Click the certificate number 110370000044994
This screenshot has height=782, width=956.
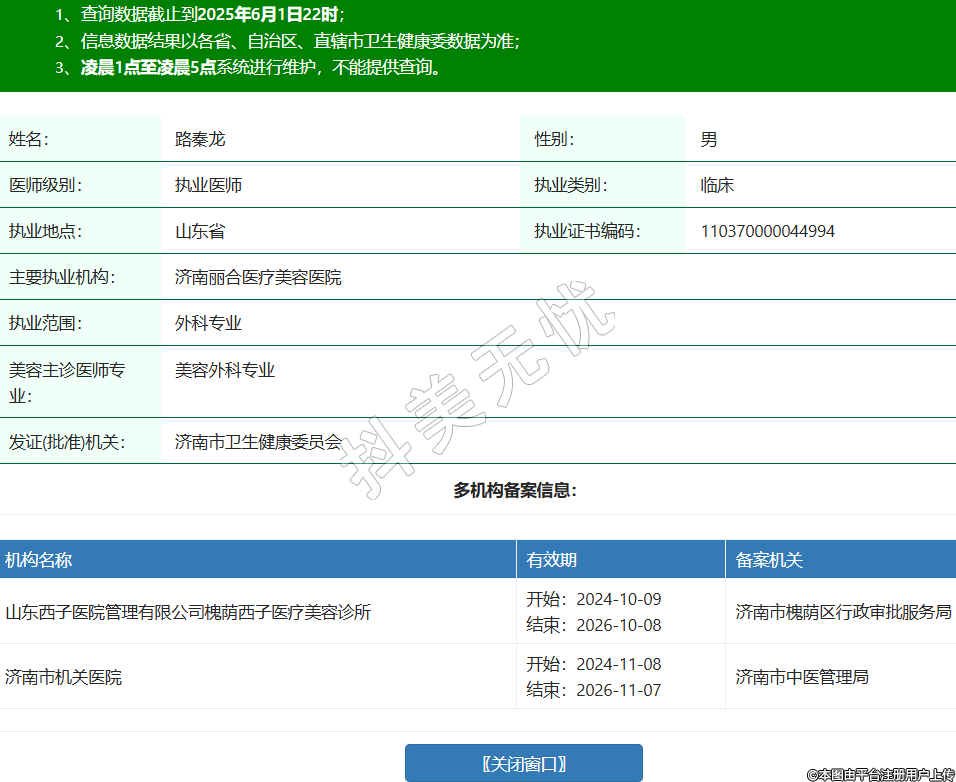(x=767, y=231)
